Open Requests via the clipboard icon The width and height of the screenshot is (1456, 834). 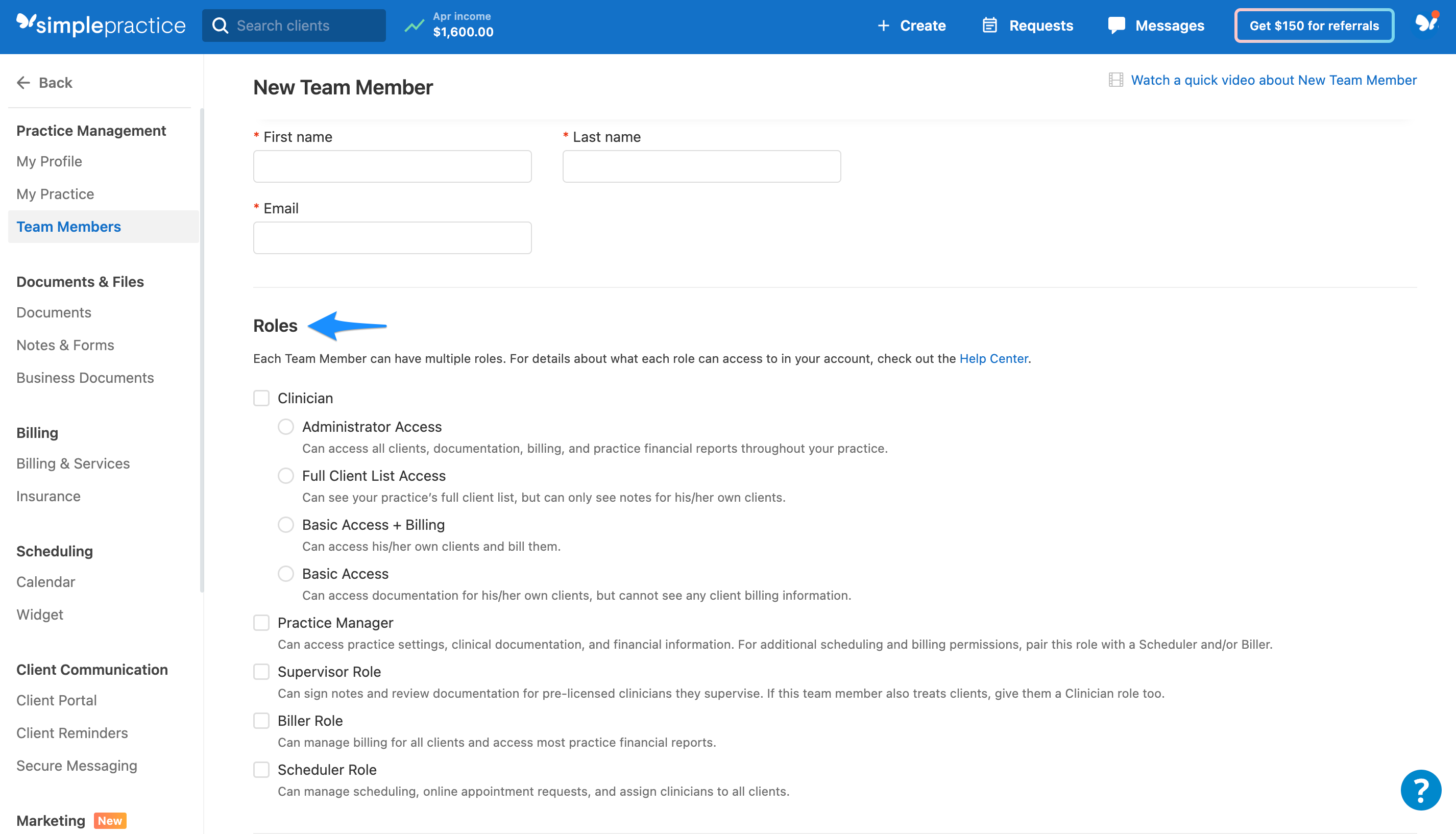(x=990, y=25)
